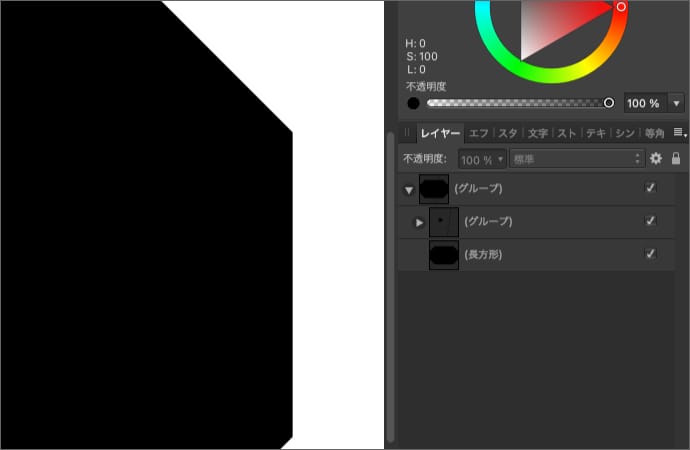The height and width of the screenshot is (450, 690).
Task: Click the 長方形 layer thumbnail
Action: coord(443,255)
